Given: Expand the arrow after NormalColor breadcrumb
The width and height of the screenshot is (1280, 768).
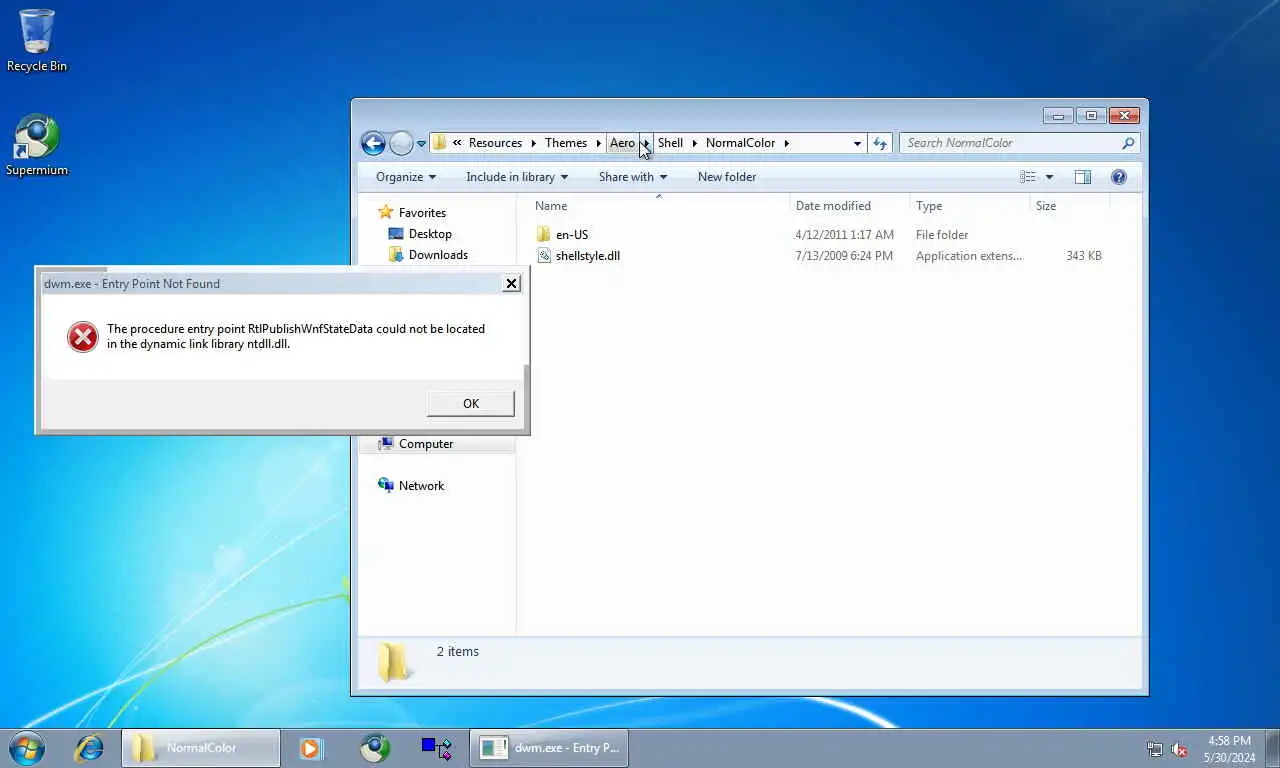Looking at the screenshot, I should pos(787,143).
